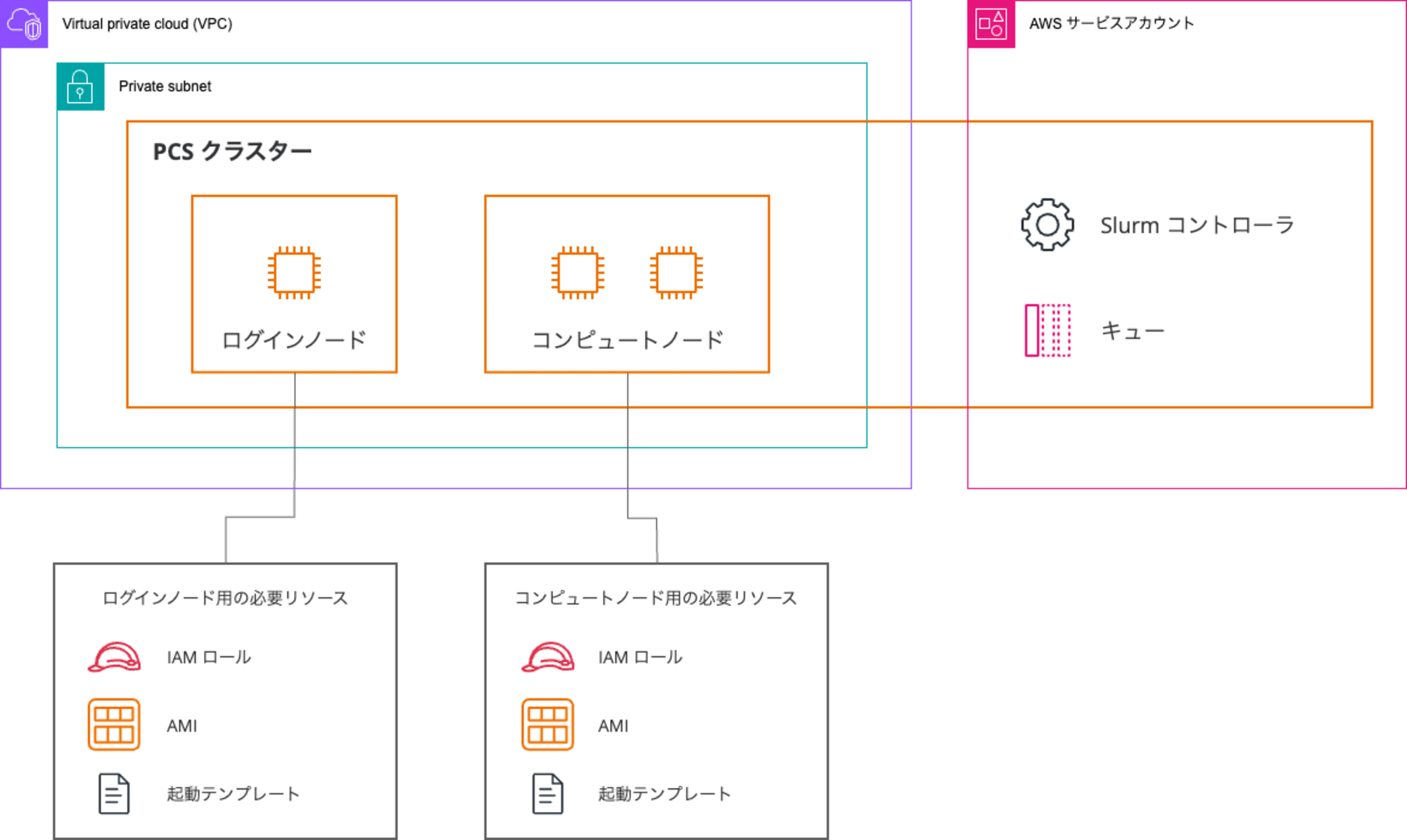
Task: Click the 'Virtual private cloud (VPC)' label
Action: (147, 24)
